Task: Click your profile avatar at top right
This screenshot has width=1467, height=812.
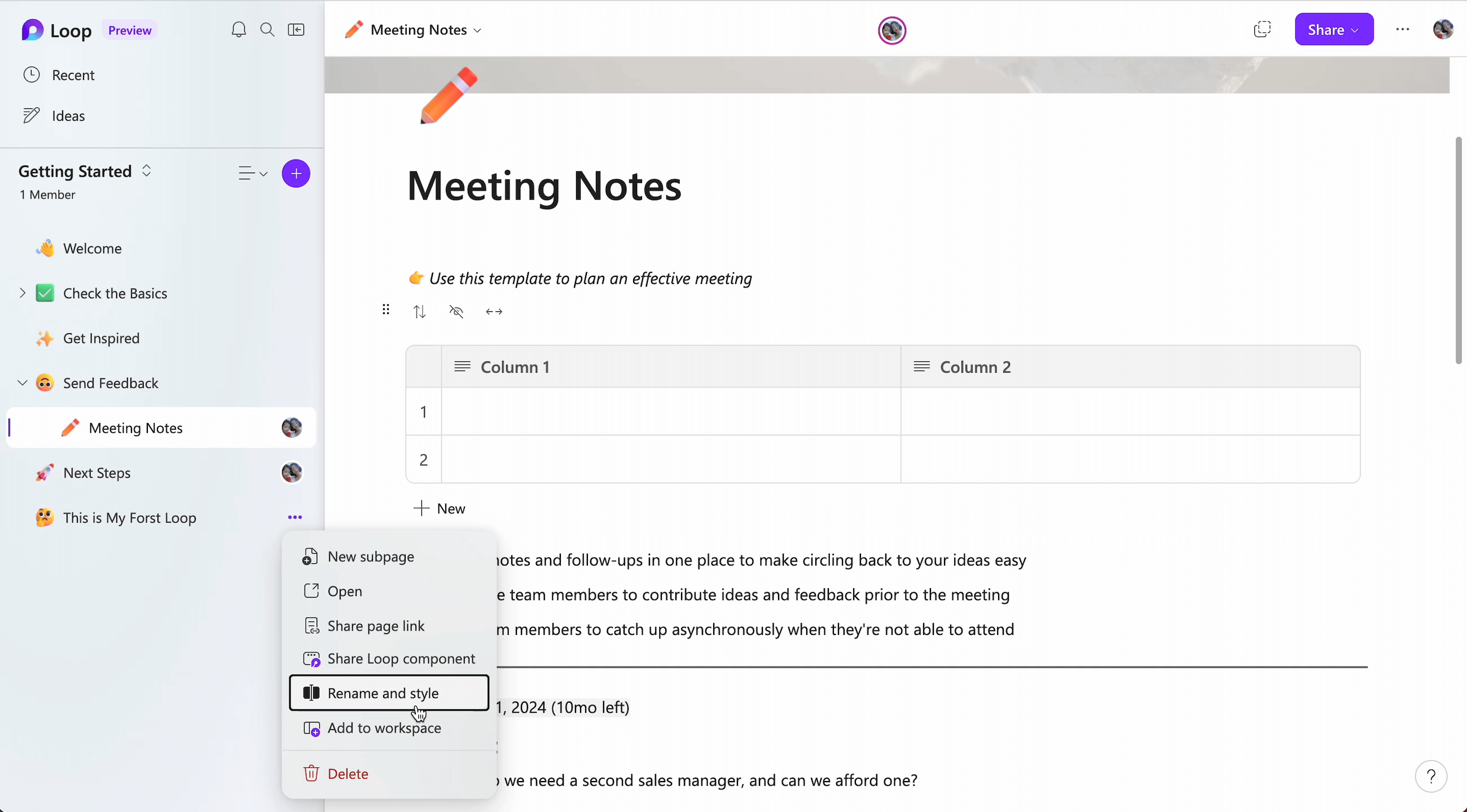Action: pos(1443,29)
